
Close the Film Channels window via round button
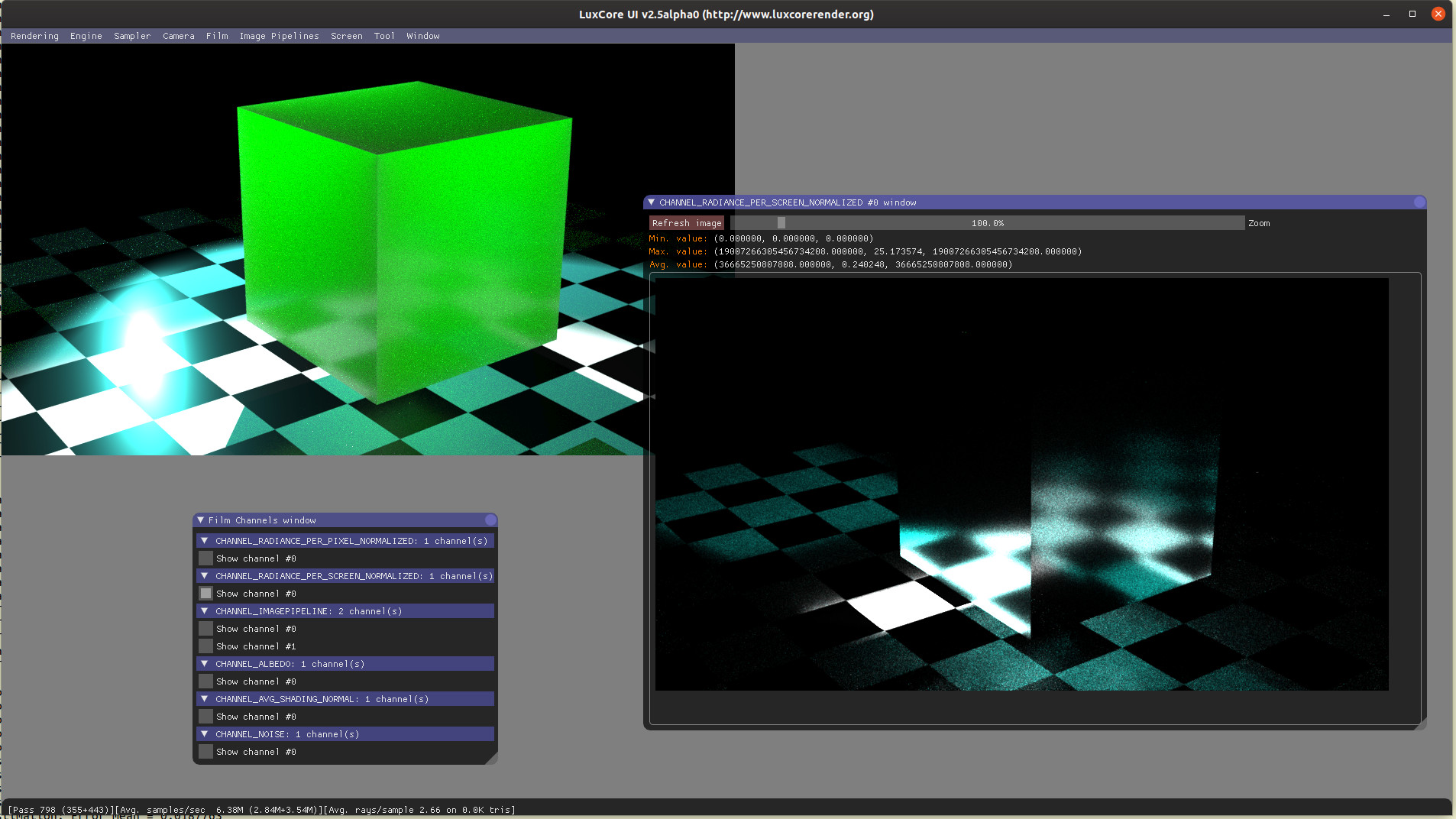[x=490, y=520]
